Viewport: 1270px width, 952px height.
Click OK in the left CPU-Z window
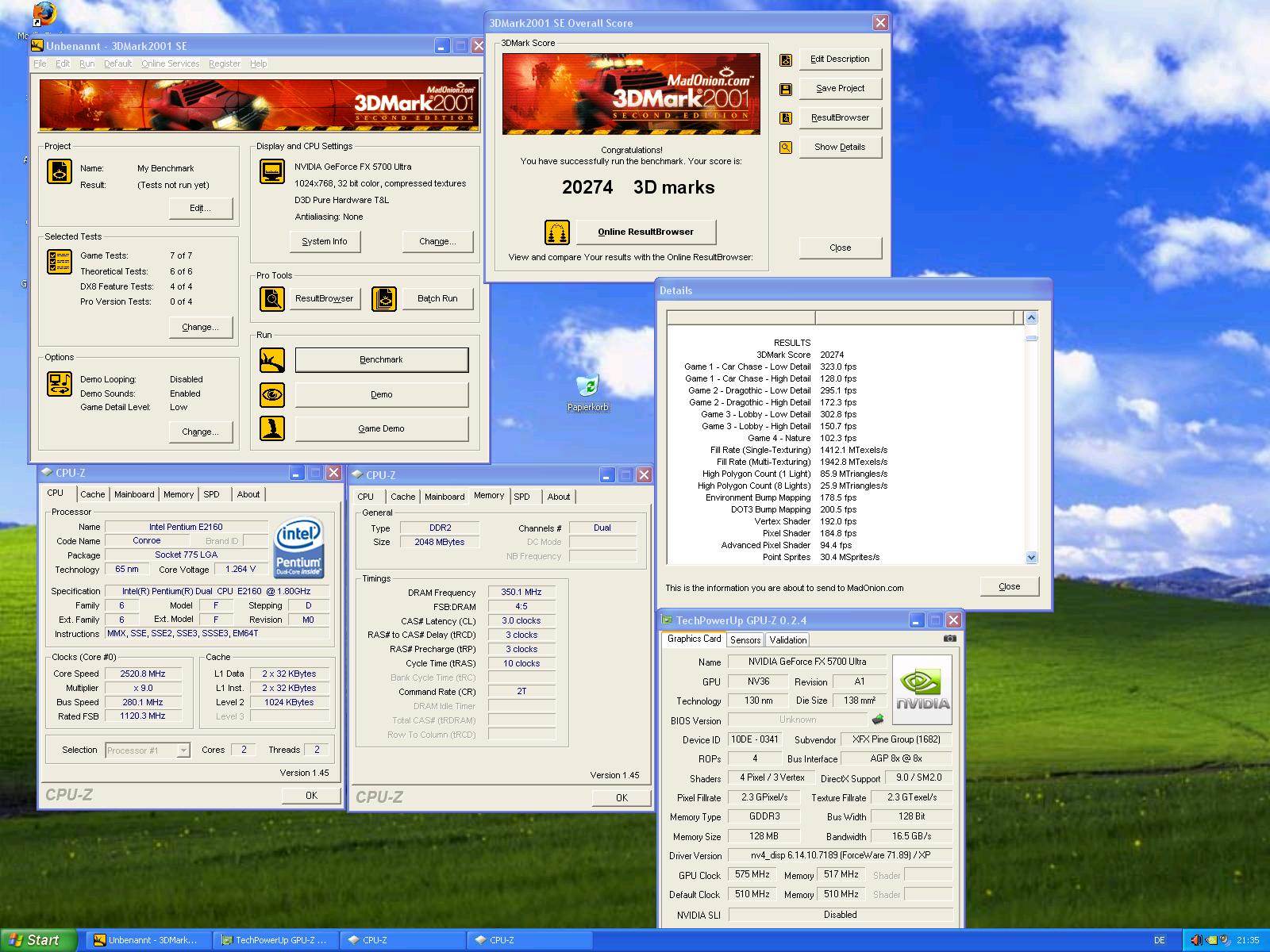tap(311, 795)
